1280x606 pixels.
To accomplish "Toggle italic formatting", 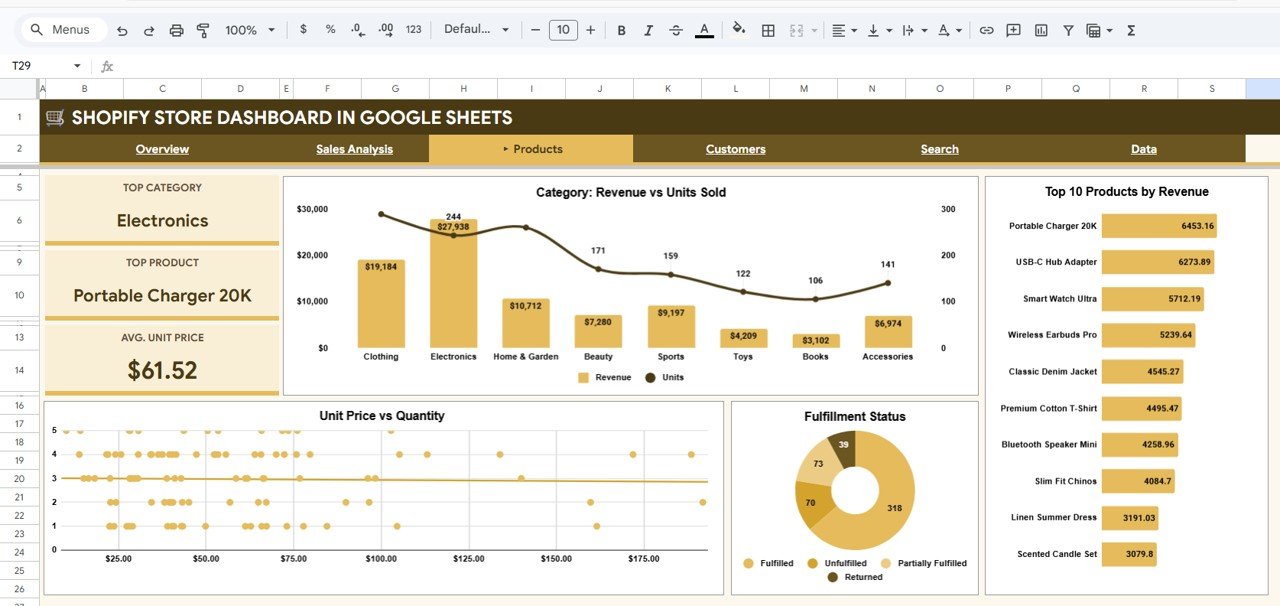I will 648,30.
